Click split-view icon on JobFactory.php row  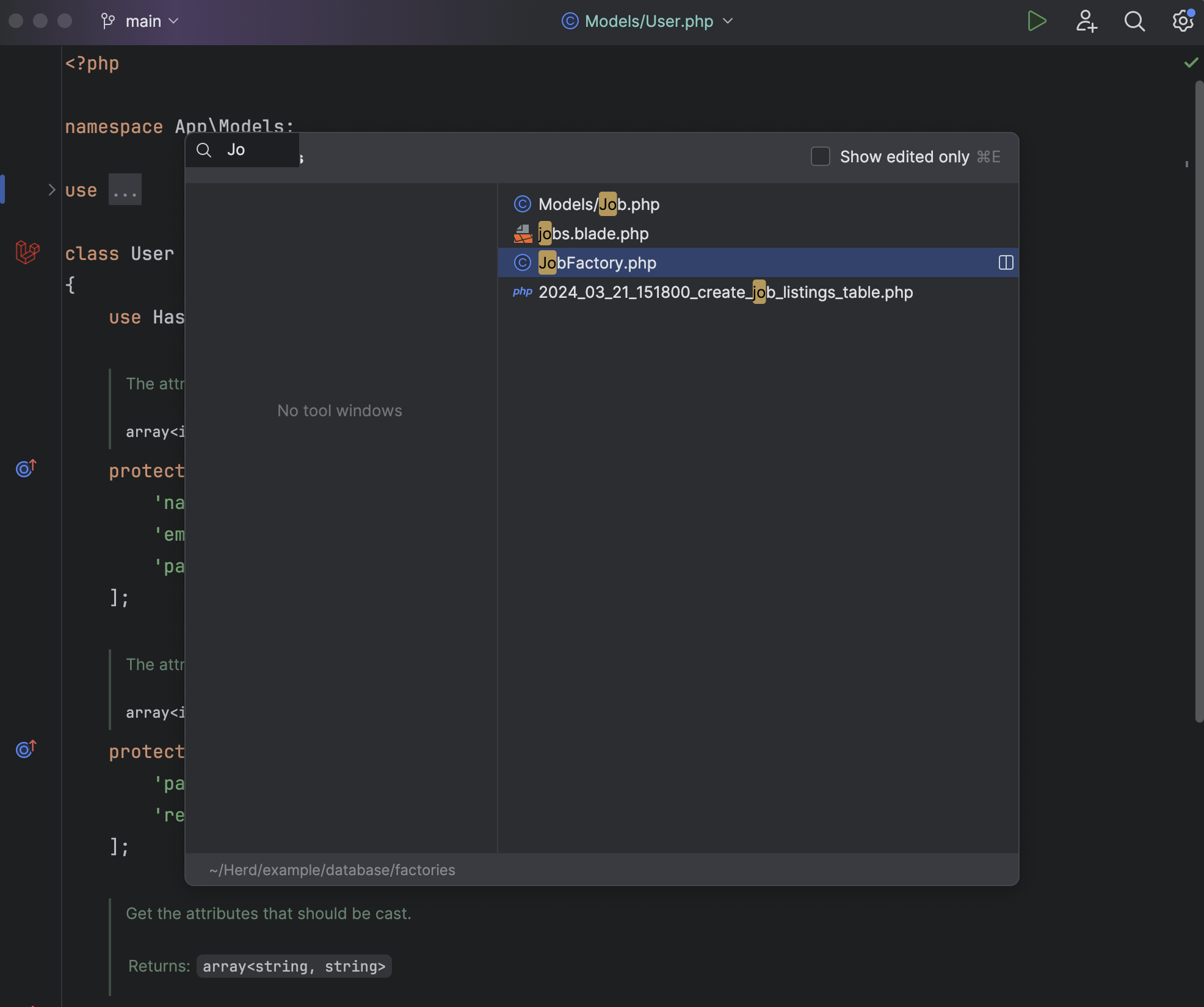click(x=1006, y=263)
